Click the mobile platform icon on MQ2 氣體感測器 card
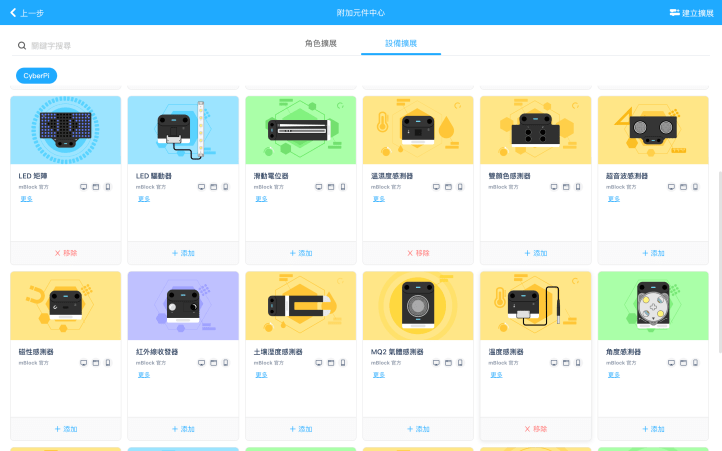The height and width of the screenshot is (451, 722). [460, 363]
